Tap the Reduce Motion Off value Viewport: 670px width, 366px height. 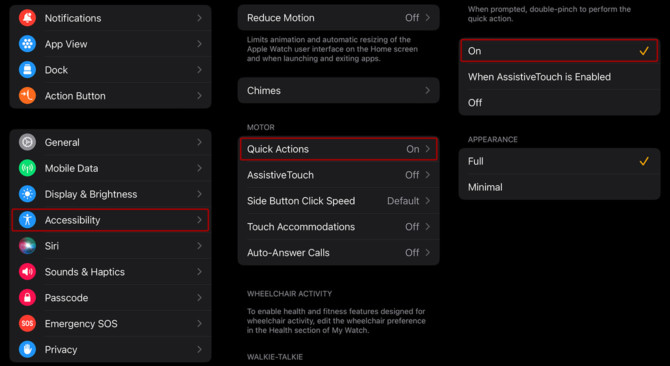click(x=412, y=18)
